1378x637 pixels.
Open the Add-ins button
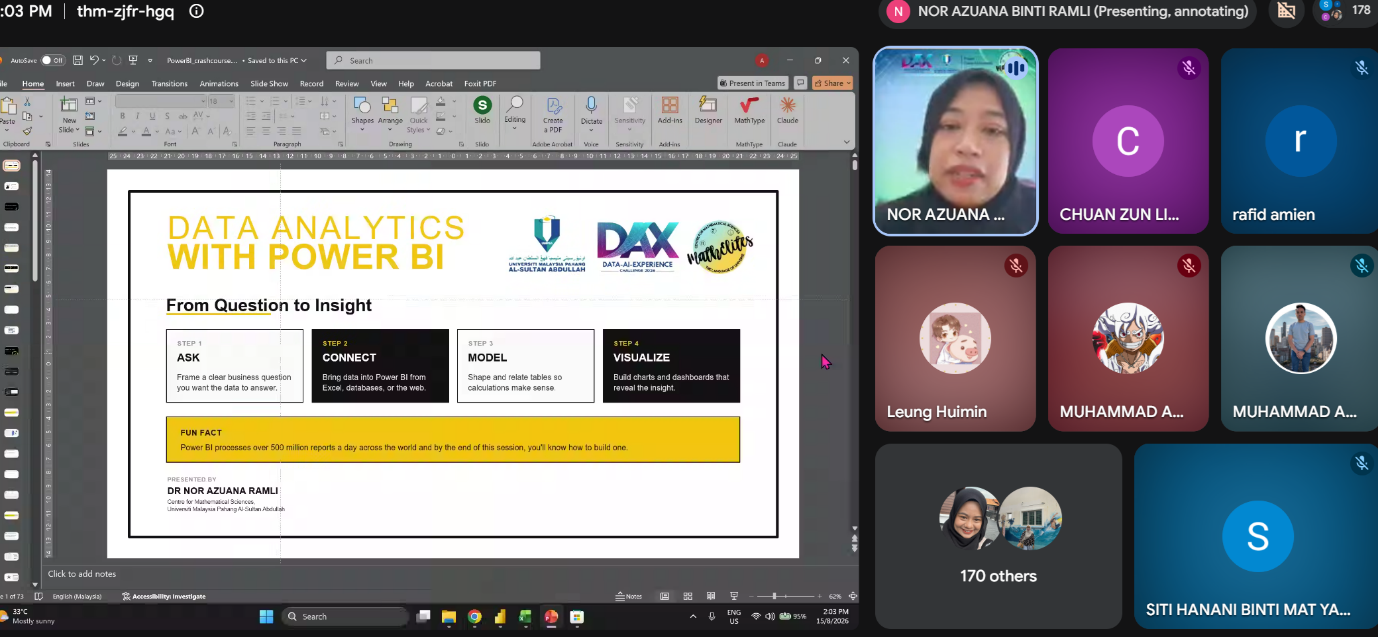tap(670, 111)
